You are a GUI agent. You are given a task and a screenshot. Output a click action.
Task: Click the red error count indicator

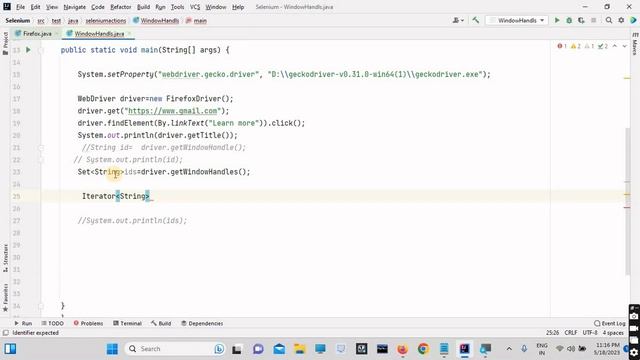pyautogui.click(x=562, y=46)
